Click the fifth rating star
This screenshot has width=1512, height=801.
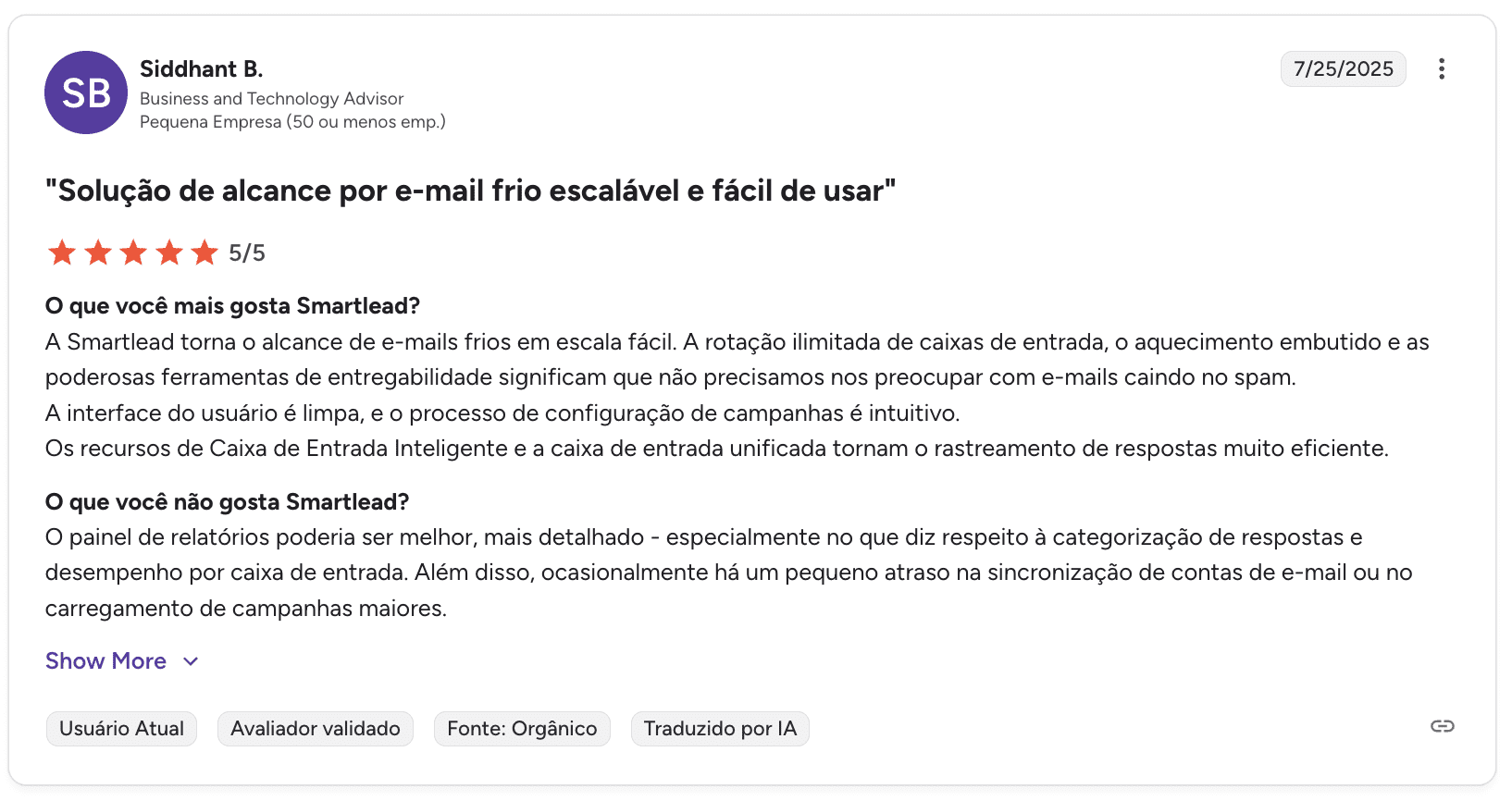[x=204, y=253]
